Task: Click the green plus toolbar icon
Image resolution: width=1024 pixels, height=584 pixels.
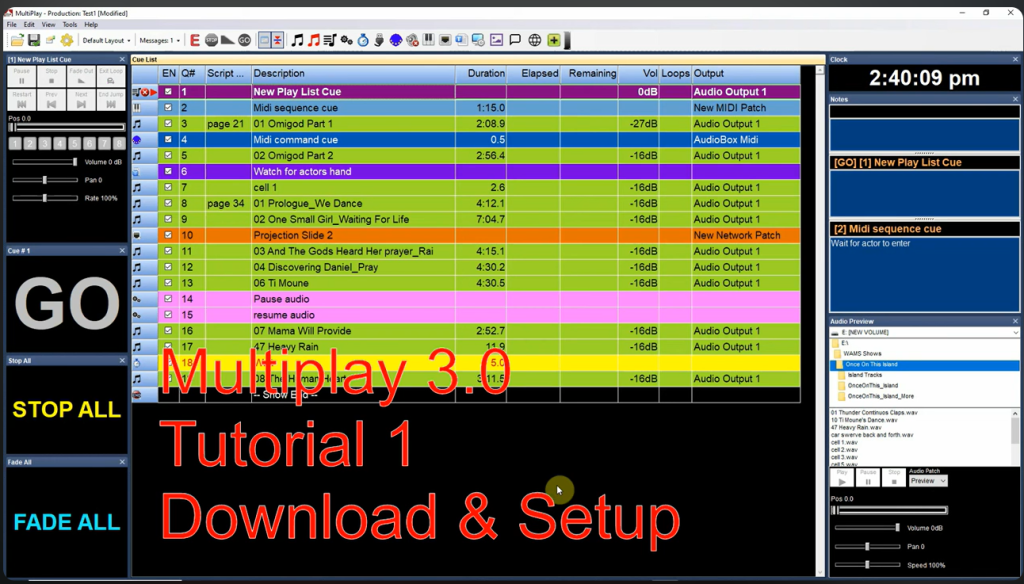Action: coord(554,41)
